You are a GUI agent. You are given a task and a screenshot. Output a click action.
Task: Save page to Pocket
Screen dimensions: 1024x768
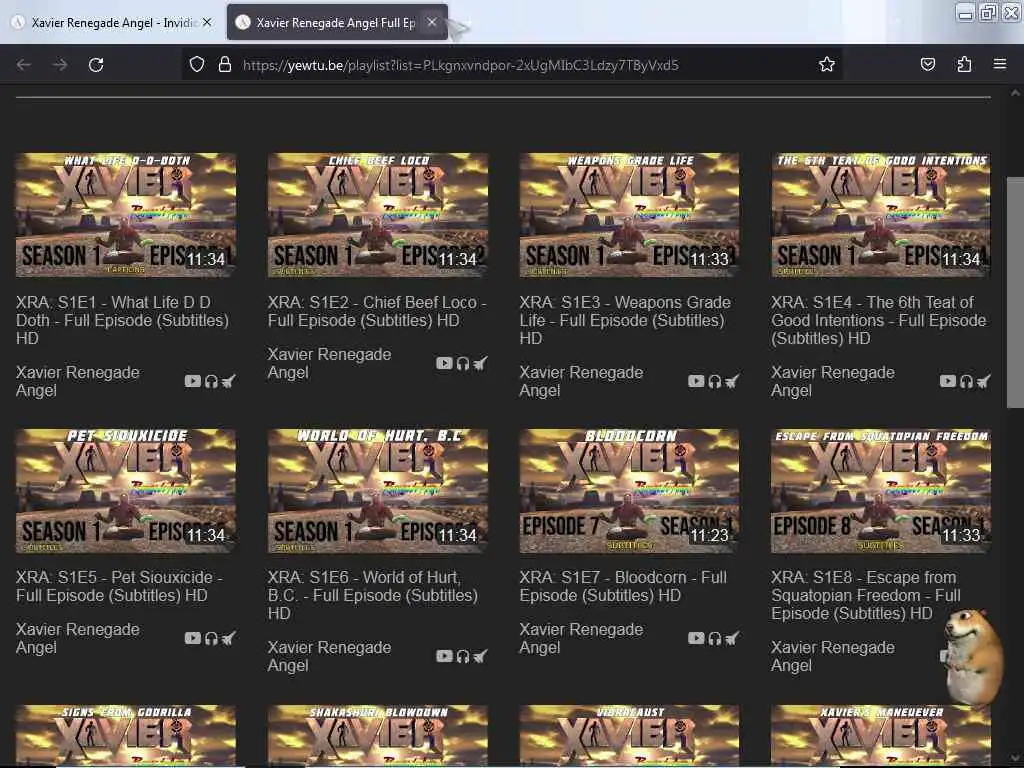[928, 64]
